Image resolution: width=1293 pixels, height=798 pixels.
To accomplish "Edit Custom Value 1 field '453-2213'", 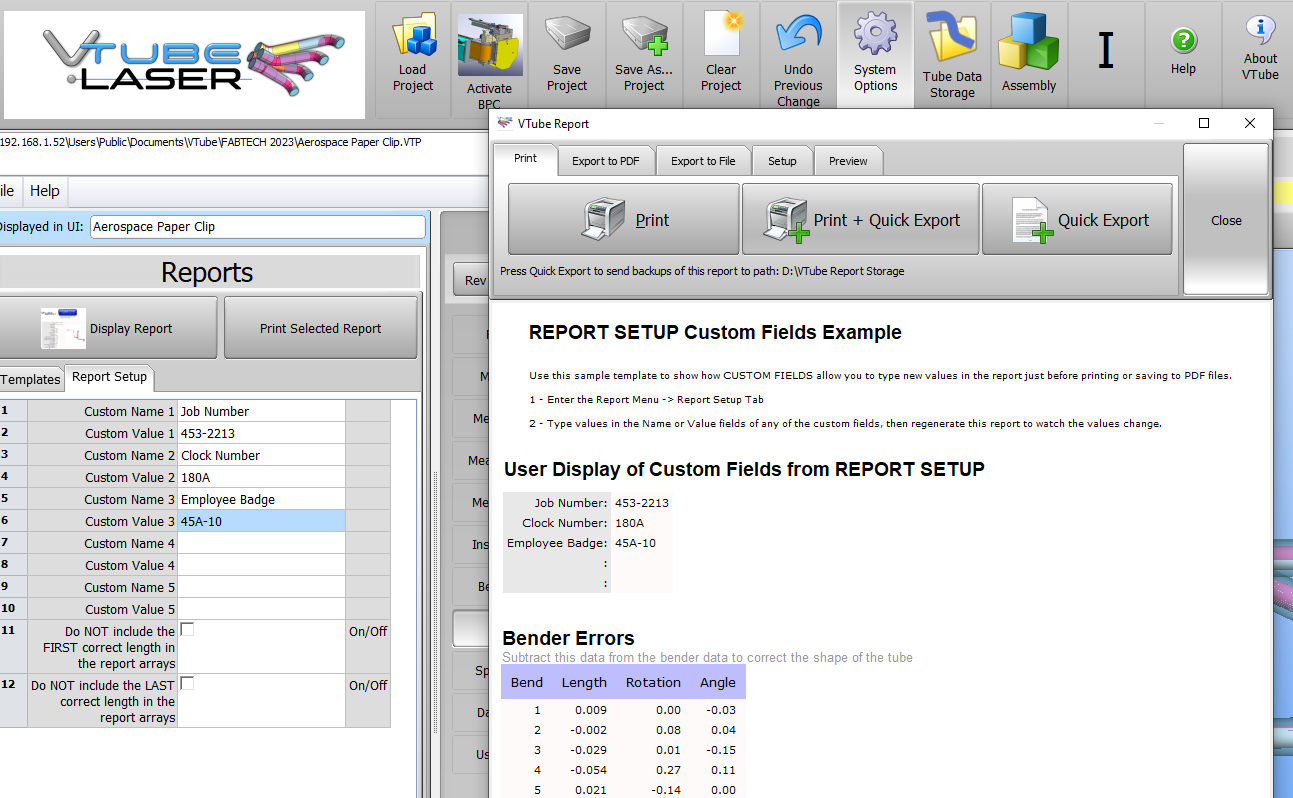I will tap(261, 433).
